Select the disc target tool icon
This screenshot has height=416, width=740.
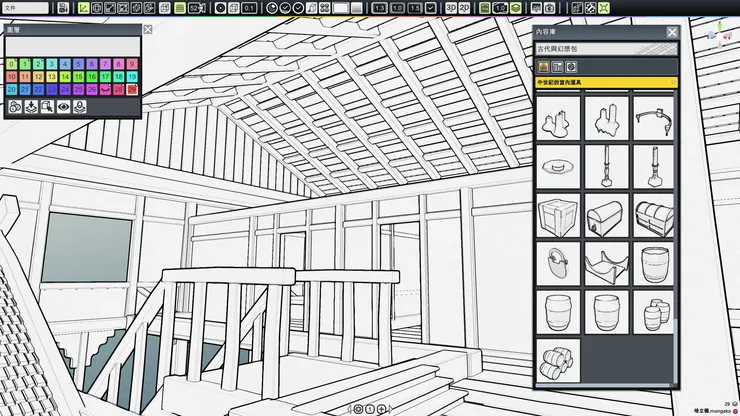point(220,8)
